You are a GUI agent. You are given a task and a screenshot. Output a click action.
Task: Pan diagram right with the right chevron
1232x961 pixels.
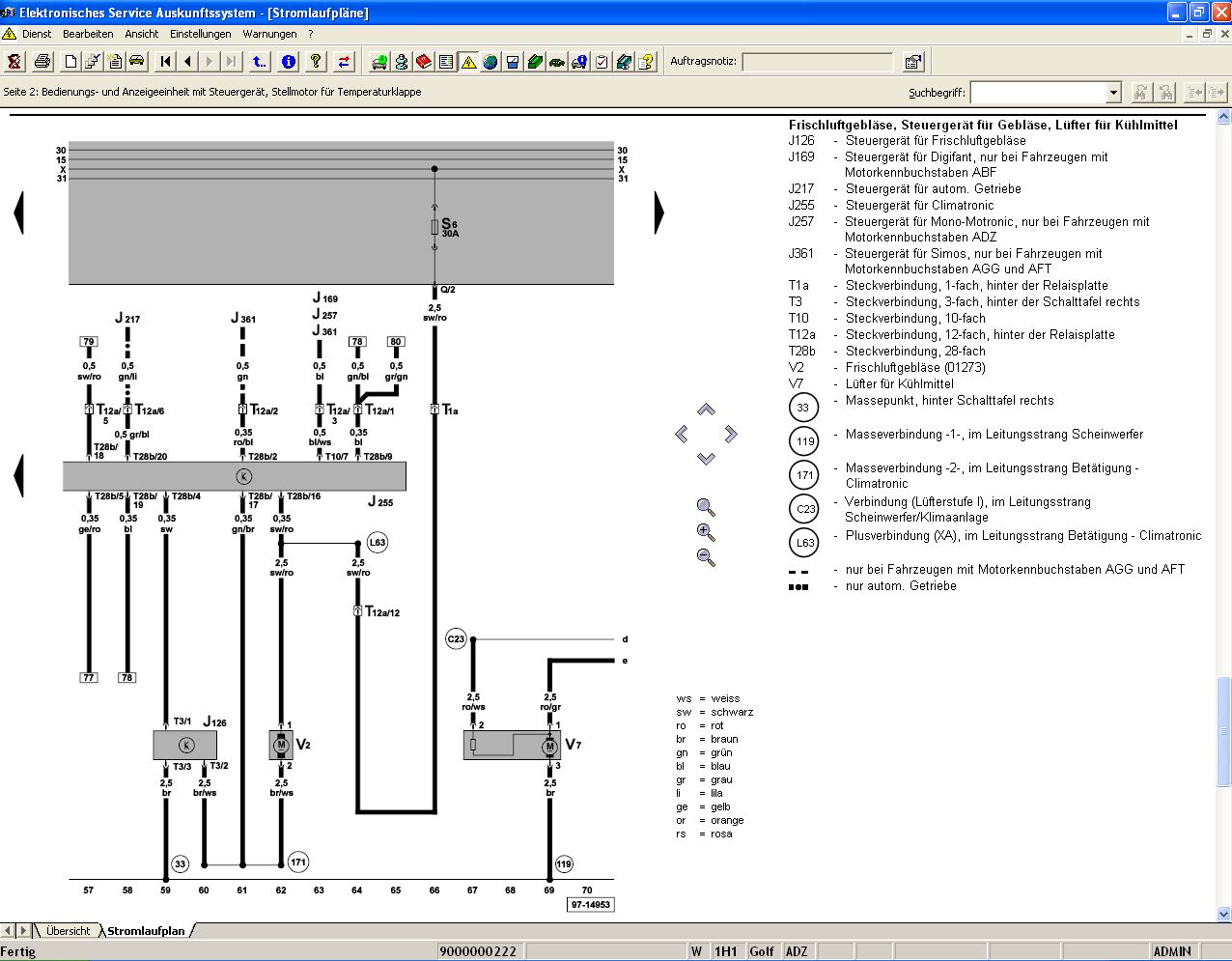pyautogui.click(x=731, y=434)
